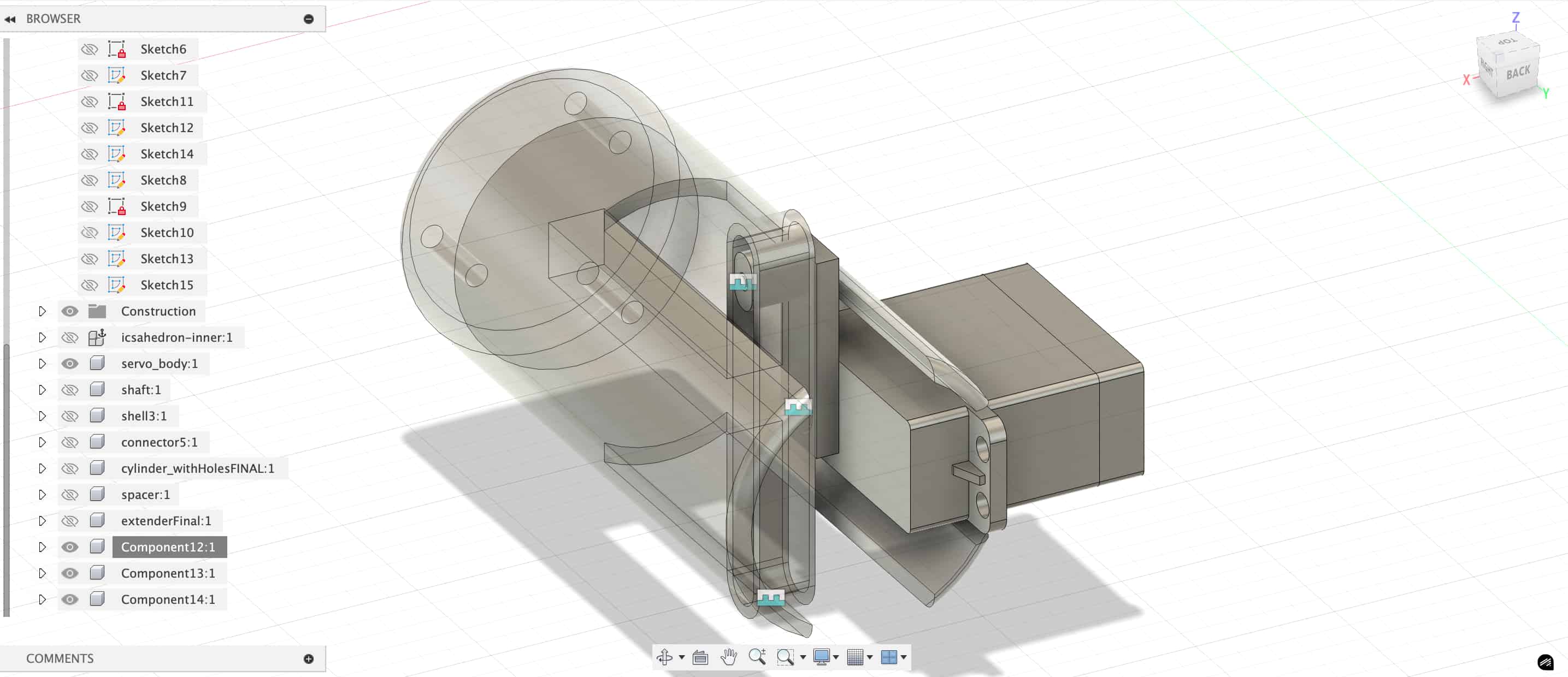Image resolution: width=1568 pixels, height=677 pixels.
Task: Activate the Pan hand tool
Action: pos(729,657)
